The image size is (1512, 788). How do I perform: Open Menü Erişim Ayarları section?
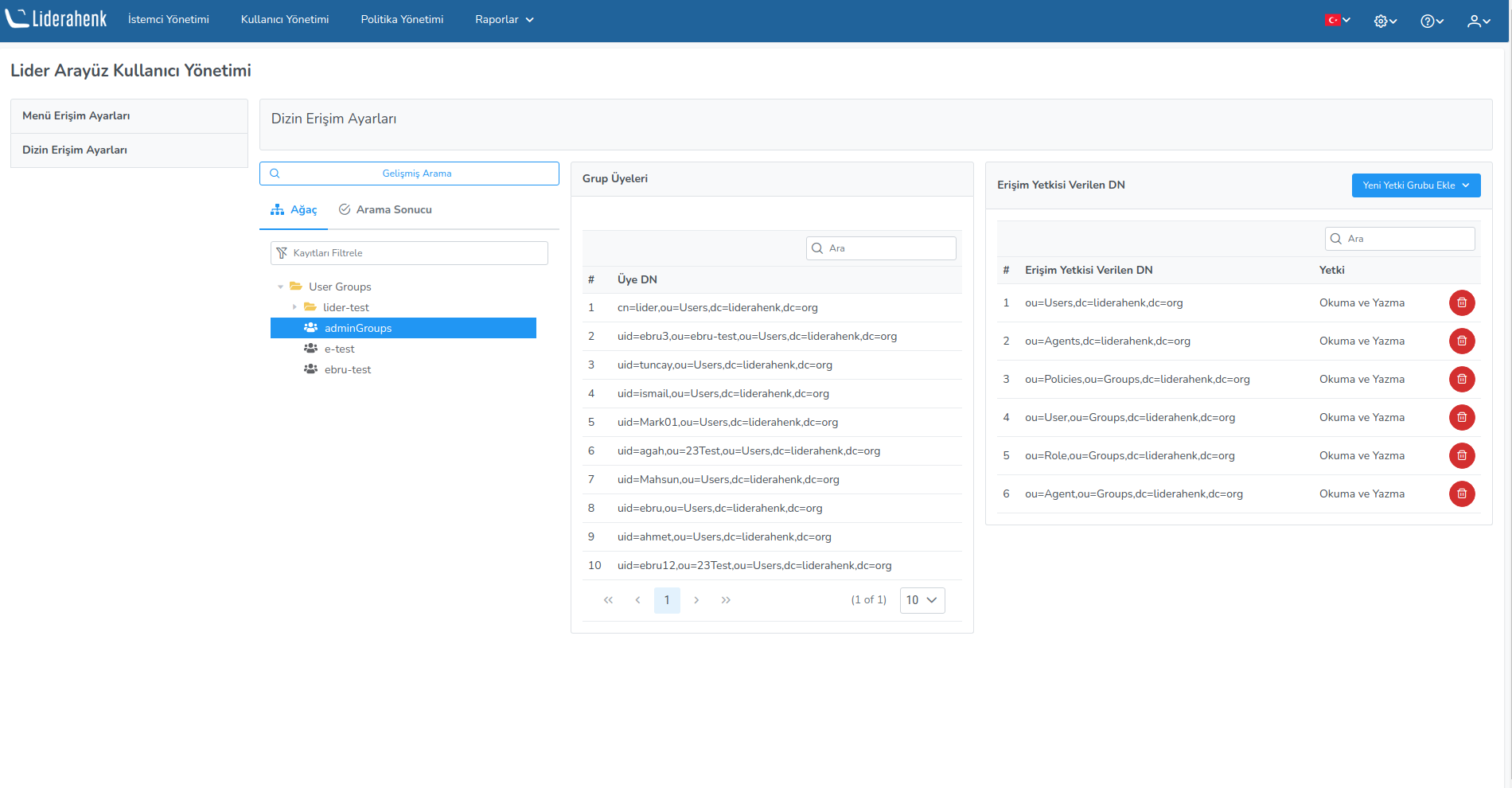76,116
